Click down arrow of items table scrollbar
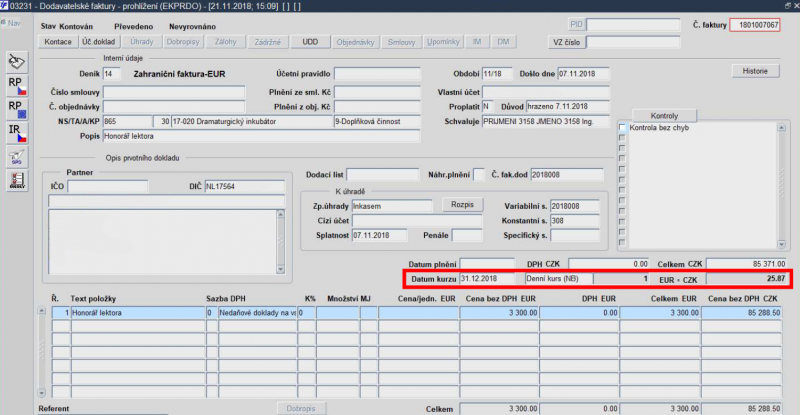 click(42, 393)
